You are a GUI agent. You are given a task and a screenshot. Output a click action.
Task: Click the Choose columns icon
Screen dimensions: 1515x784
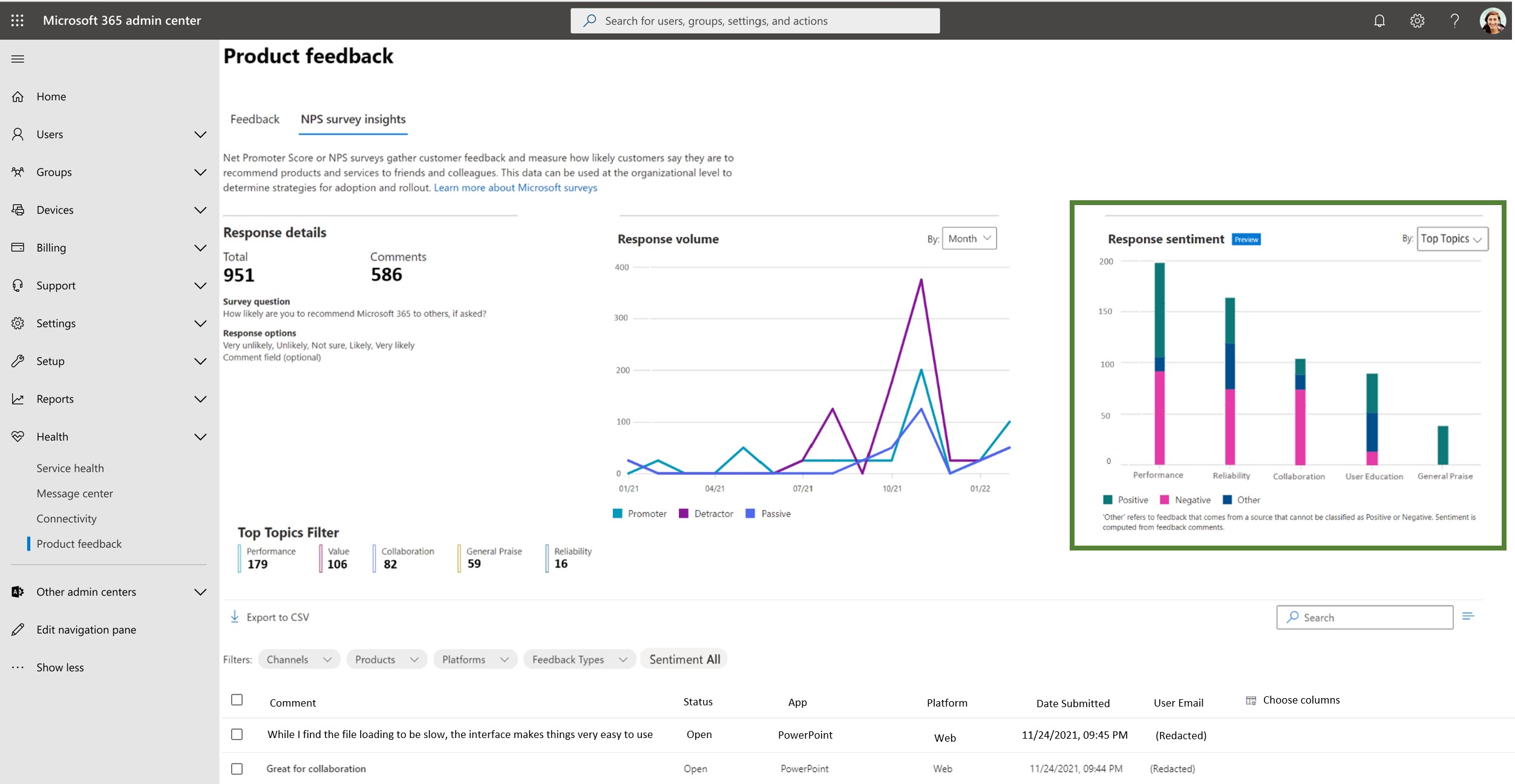1251,700
